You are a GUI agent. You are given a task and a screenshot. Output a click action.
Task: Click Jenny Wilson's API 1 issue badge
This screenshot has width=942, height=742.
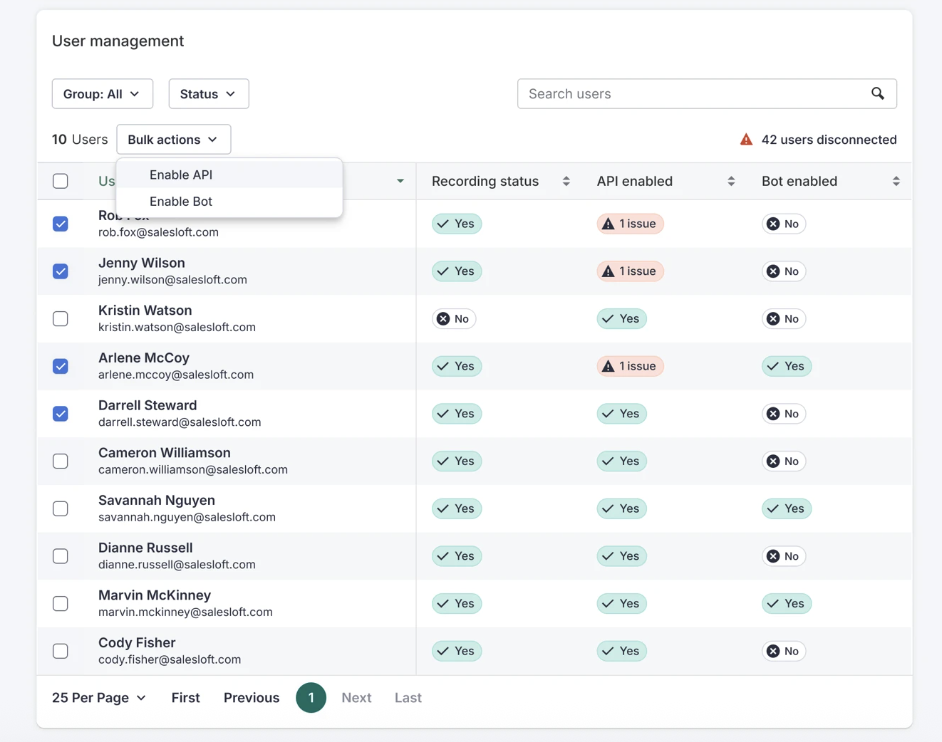[630, 271]
